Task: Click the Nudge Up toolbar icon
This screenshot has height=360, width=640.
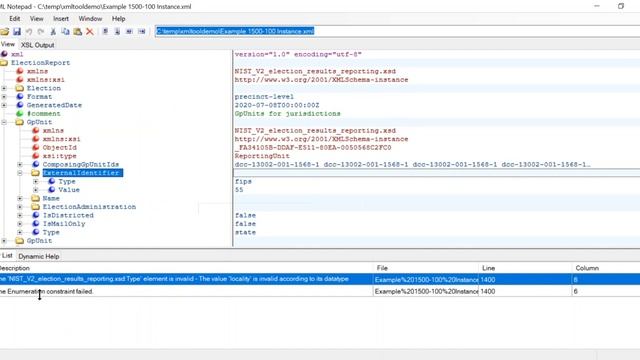Action: (105, 31)
